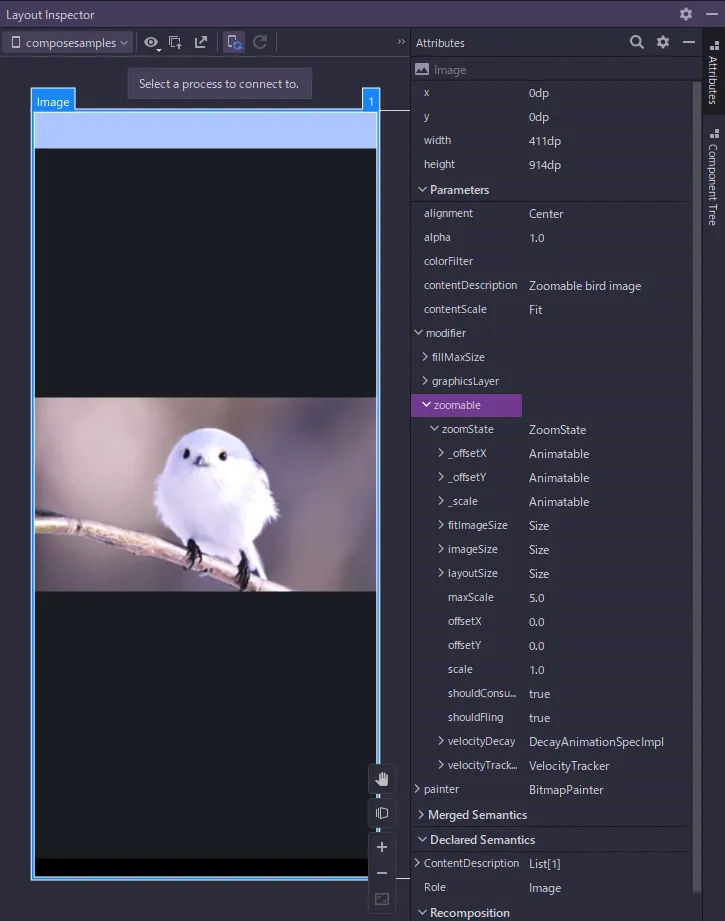Expand the Merged Semantics section
This screenshot has width=725, height=921.
[420, 815]
